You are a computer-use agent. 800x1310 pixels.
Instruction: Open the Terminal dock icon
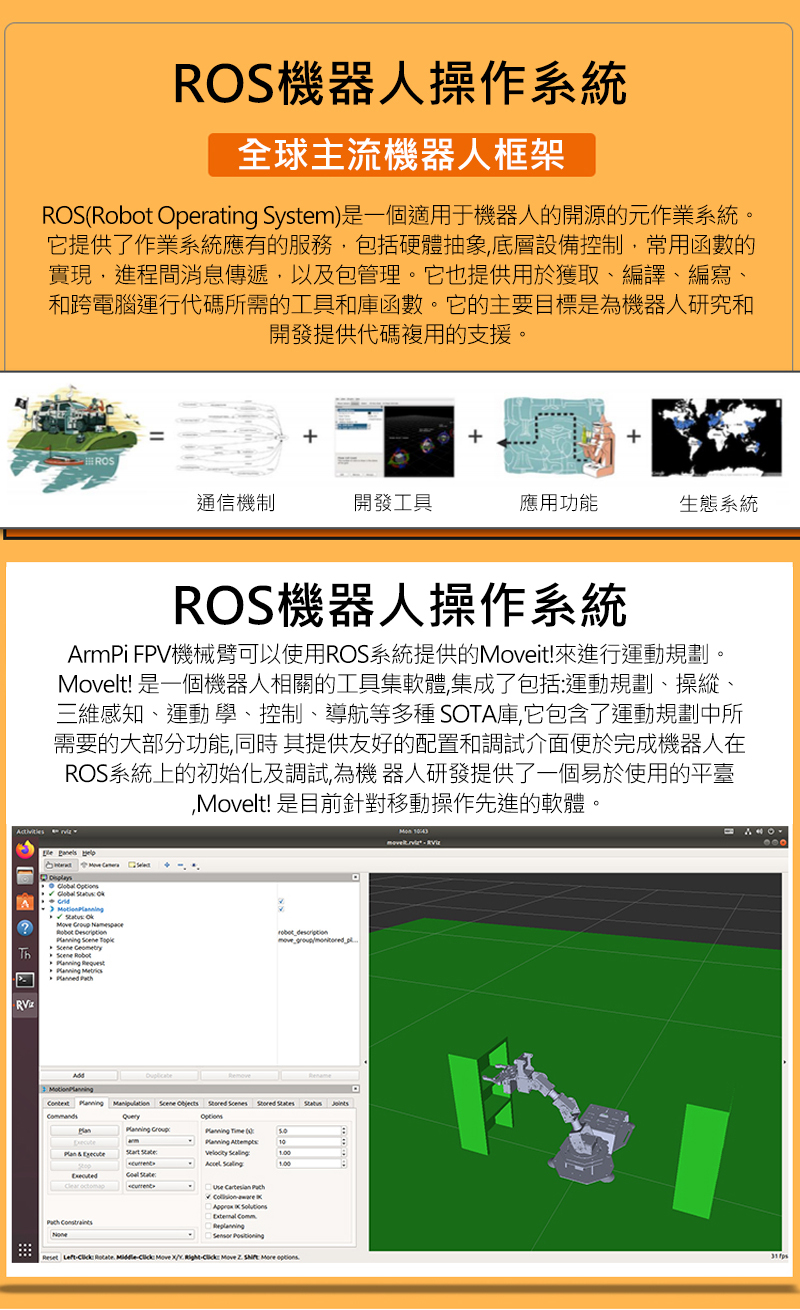click(25, 980)
